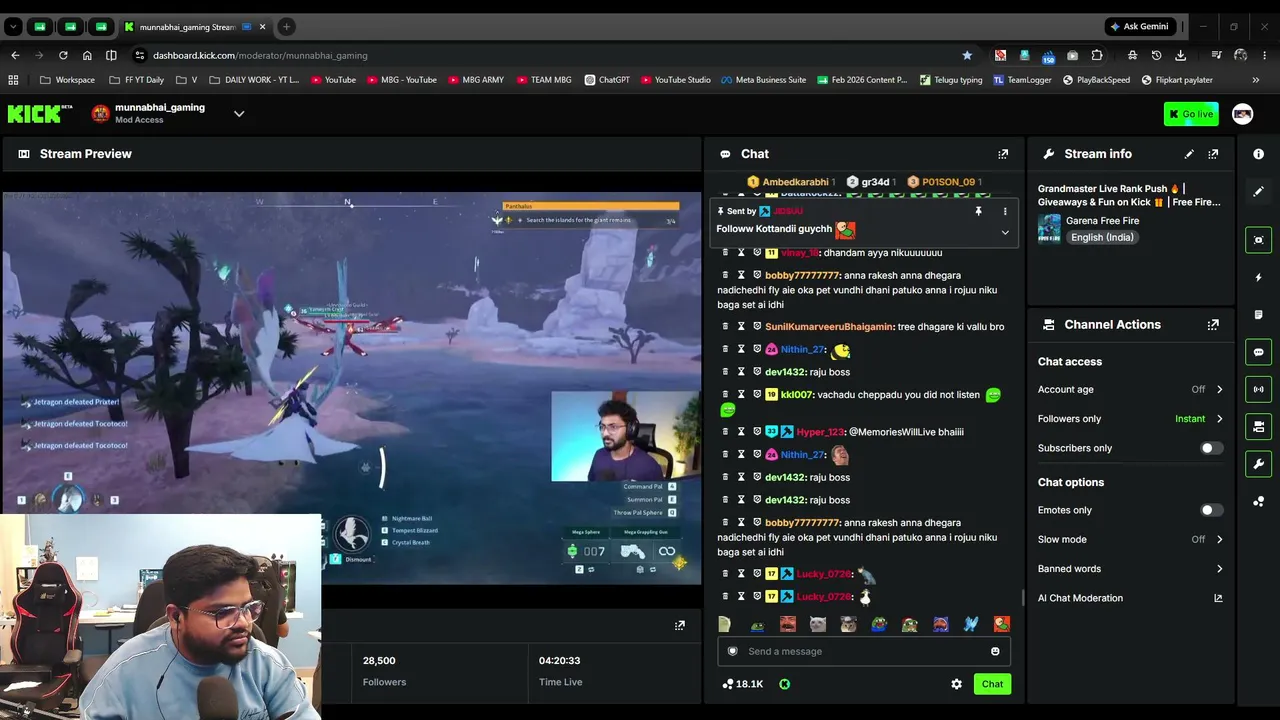Screen dimensions: 1280x720
Task: Click the 18.1K points balance
Action: point(742,684)
